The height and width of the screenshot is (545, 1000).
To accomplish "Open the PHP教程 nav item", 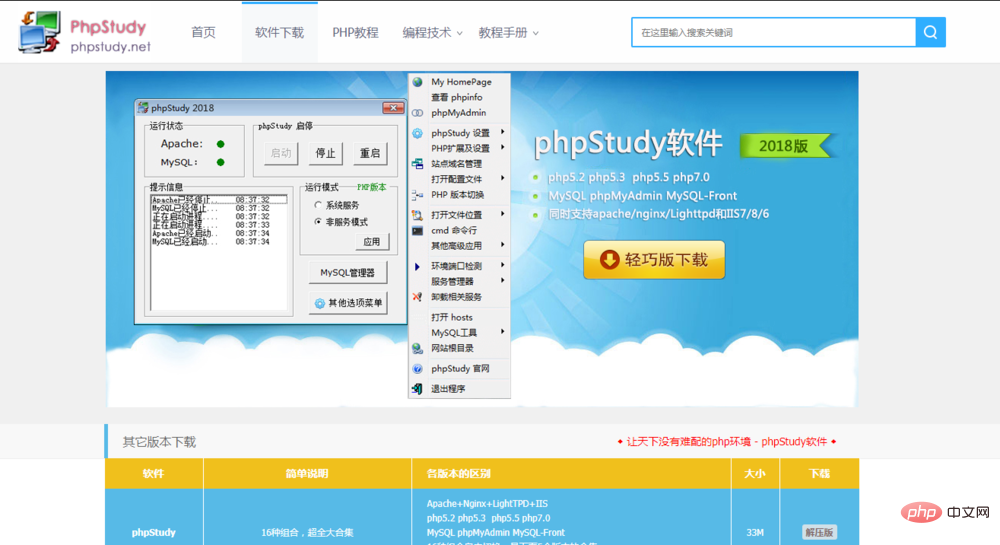I will pos(355,33).
